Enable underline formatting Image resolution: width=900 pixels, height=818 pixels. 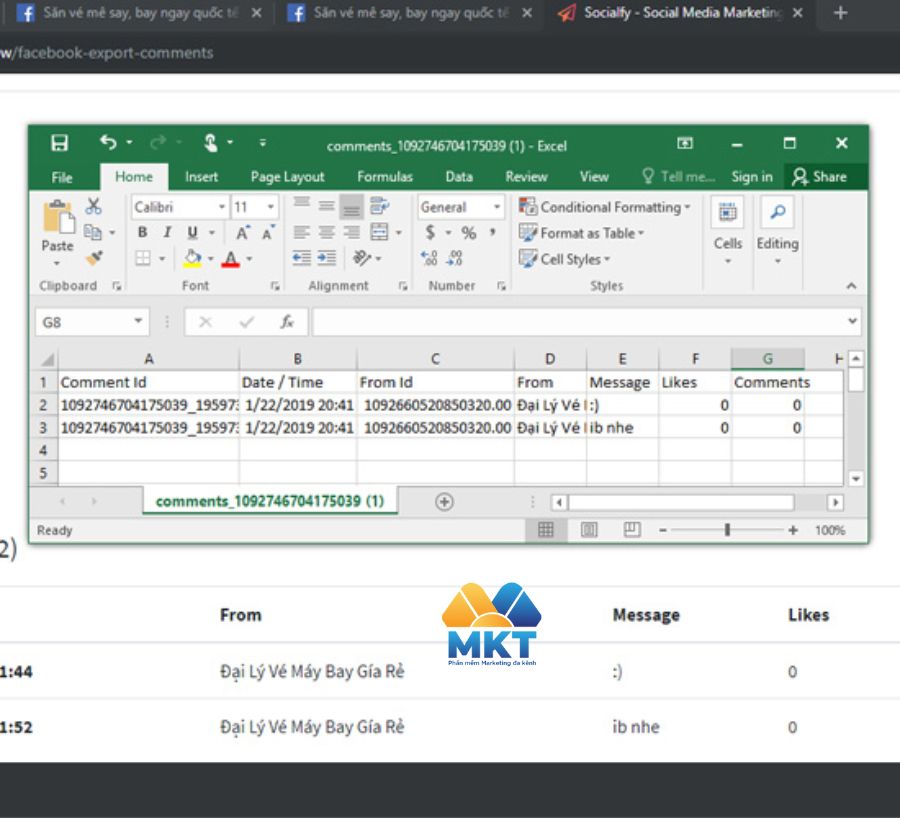tap(194, 231)
